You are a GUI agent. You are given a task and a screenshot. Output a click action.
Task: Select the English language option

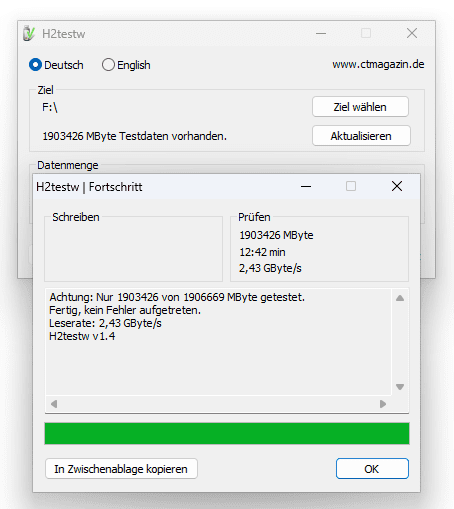126,65
